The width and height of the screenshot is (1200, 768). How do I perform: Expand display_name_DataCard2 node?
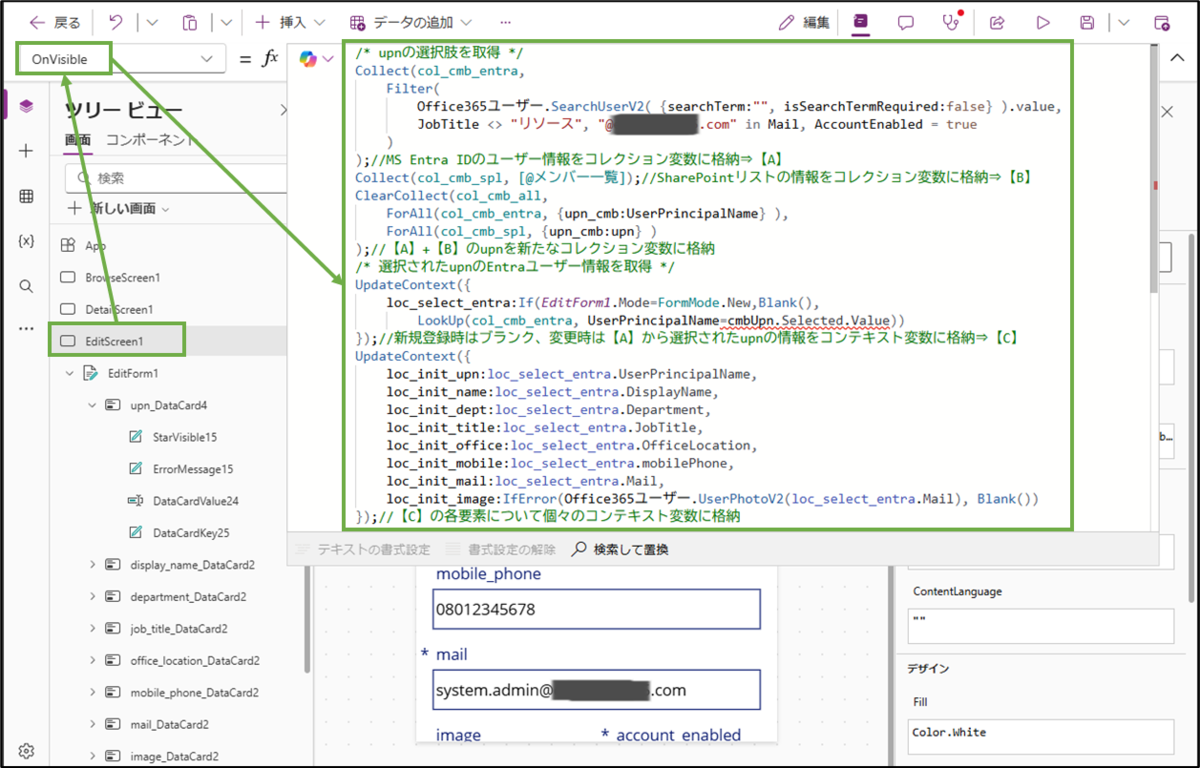93,565
